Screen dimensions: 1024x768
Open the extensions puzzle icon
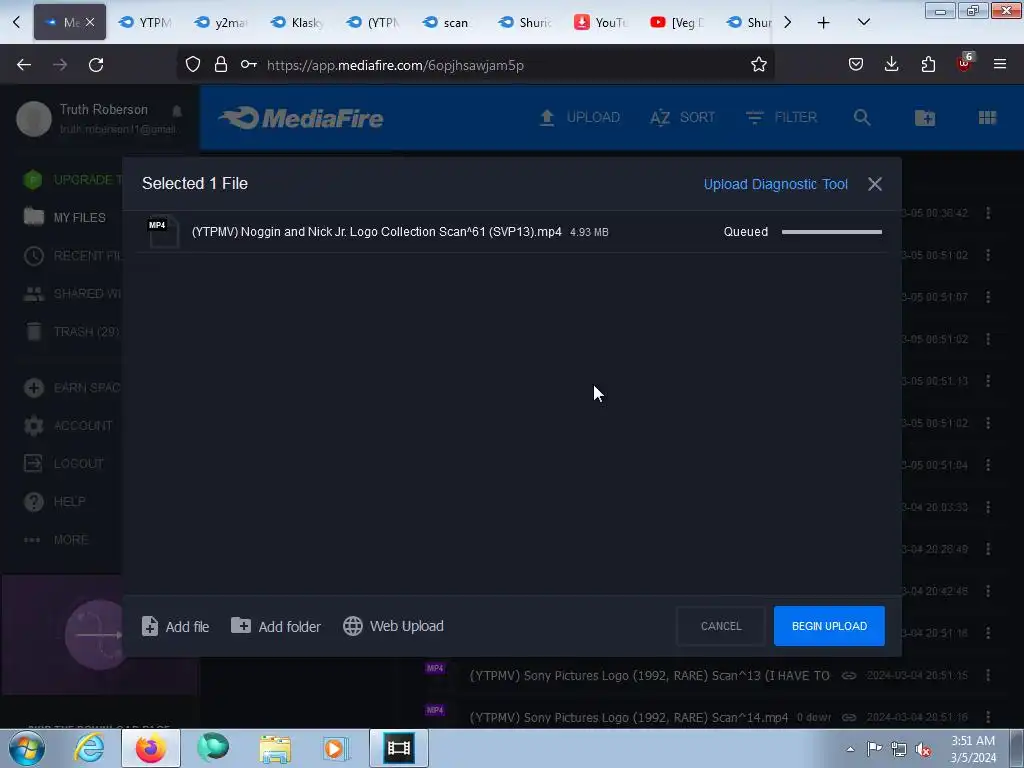pyautogui.click(x=928, y=64)
